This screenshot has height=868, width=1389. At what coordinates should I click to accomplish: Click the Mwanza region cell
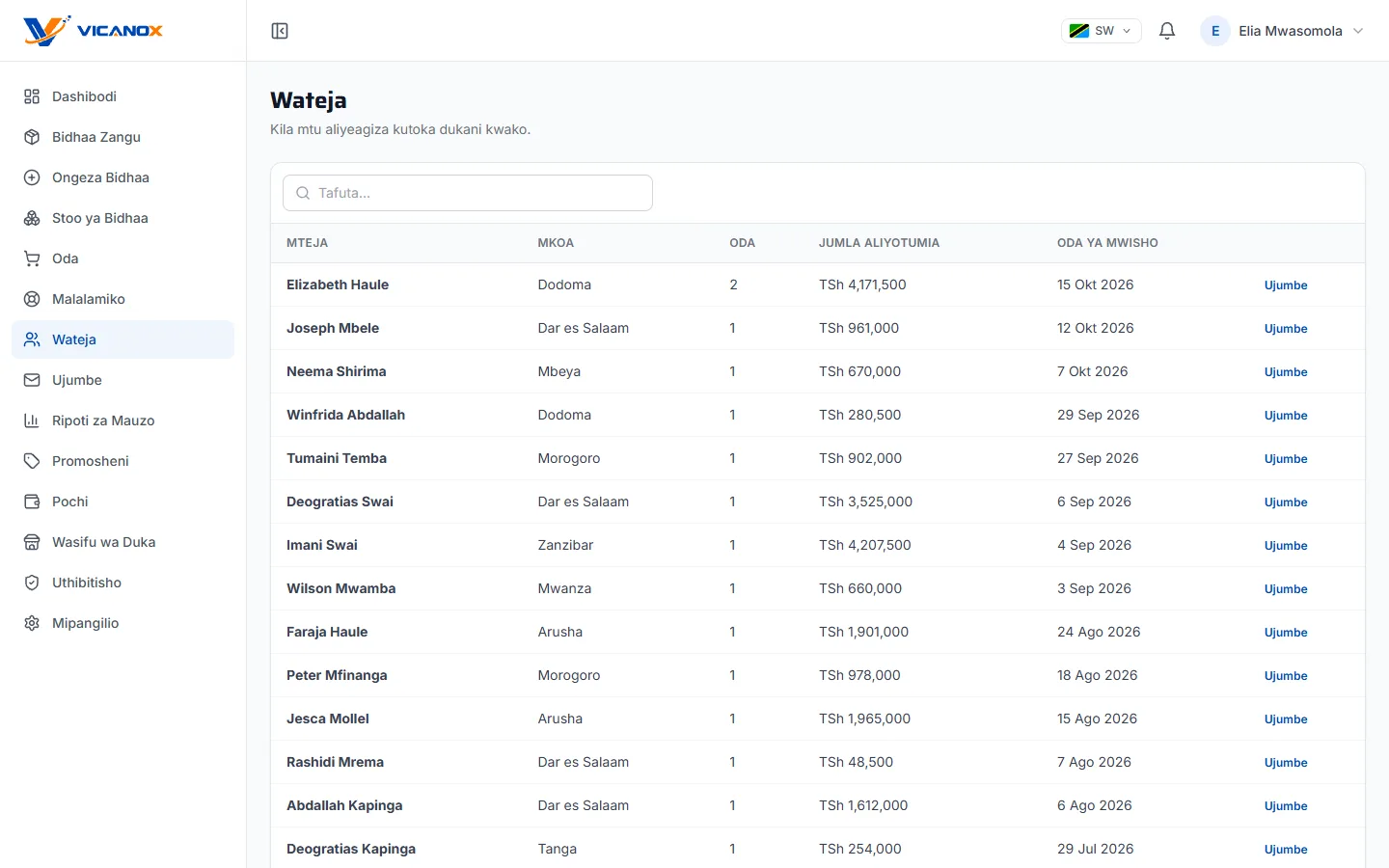coord(564,588)
